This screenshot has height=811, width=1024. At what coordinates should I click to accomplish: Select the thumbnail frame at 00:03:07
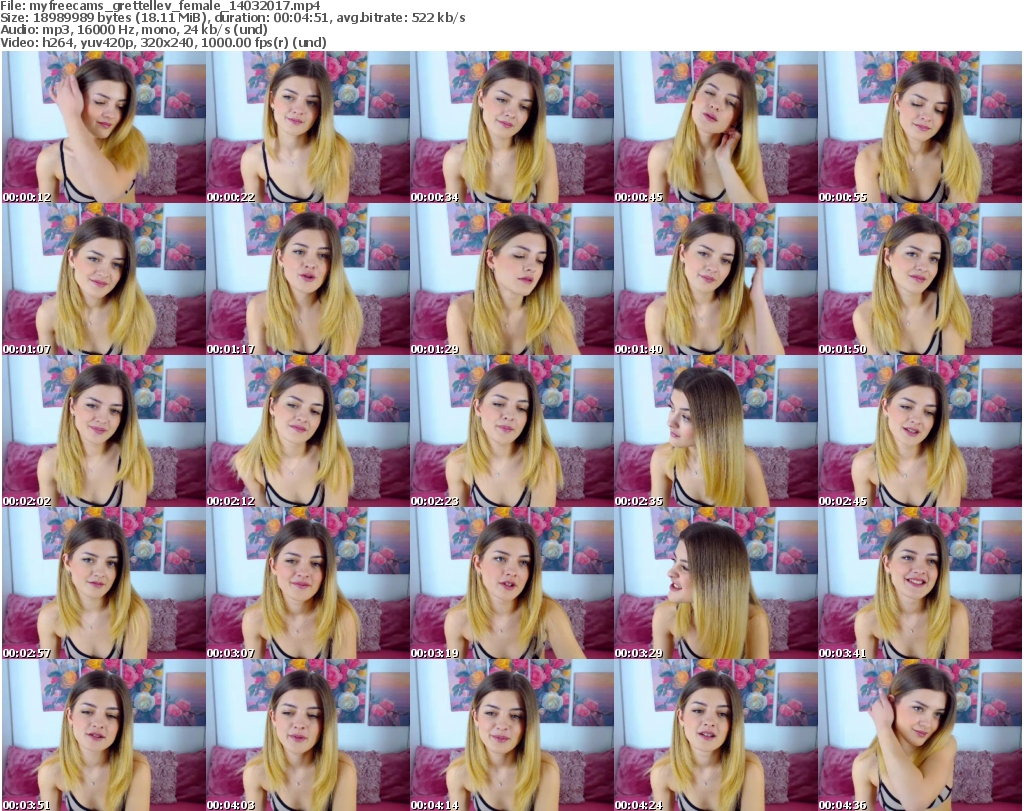click(308, 583)
